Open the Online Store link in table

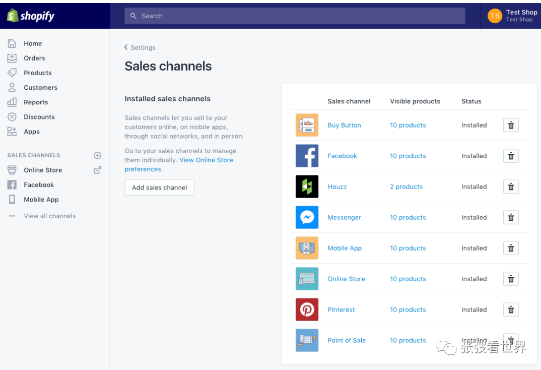click(346, 279)
